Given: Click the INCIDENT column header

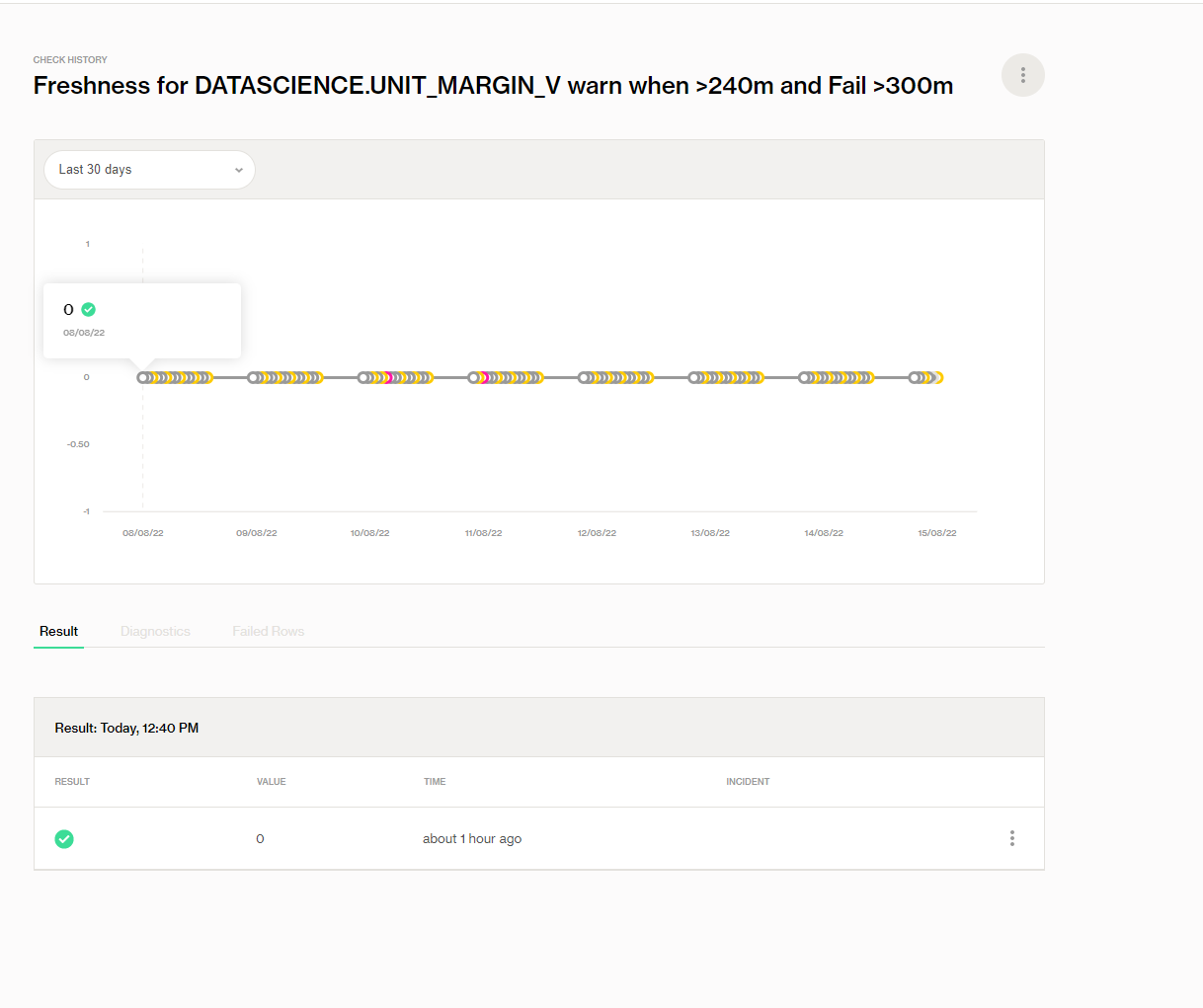Looking at the screenshot, I should (x=748, y=781).
